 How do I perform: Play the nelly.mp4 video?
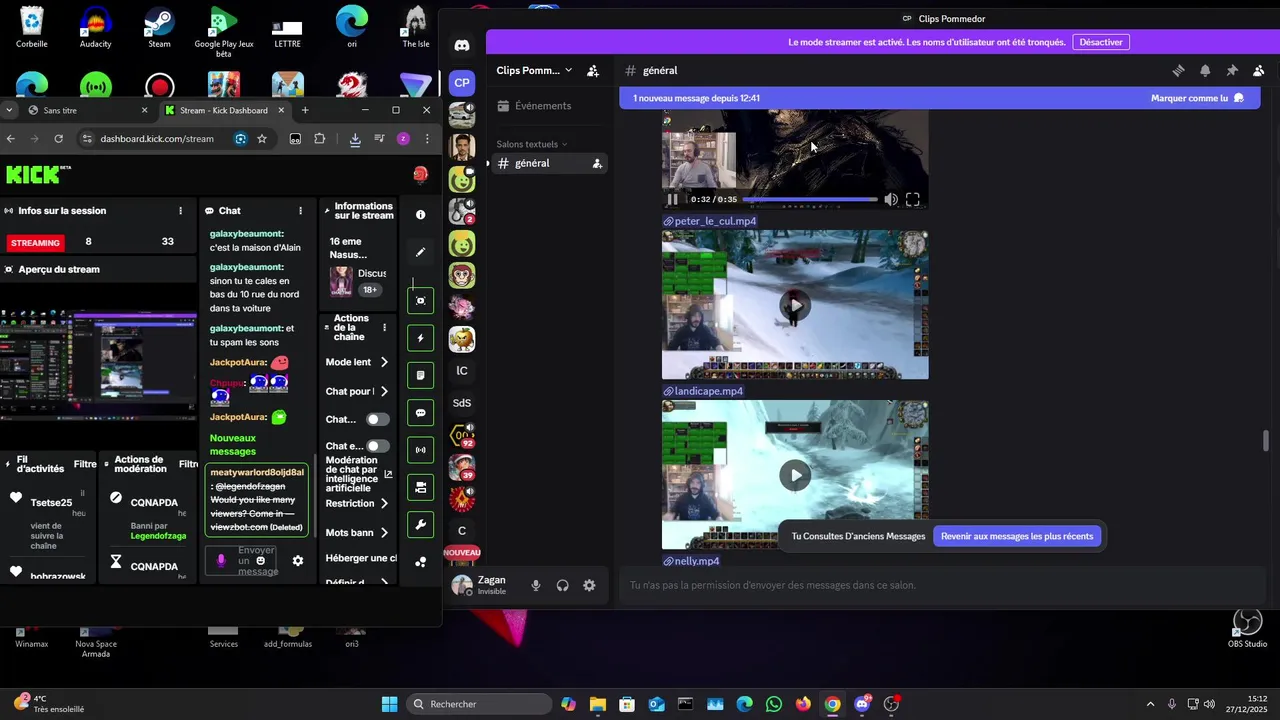coord(795,475)
